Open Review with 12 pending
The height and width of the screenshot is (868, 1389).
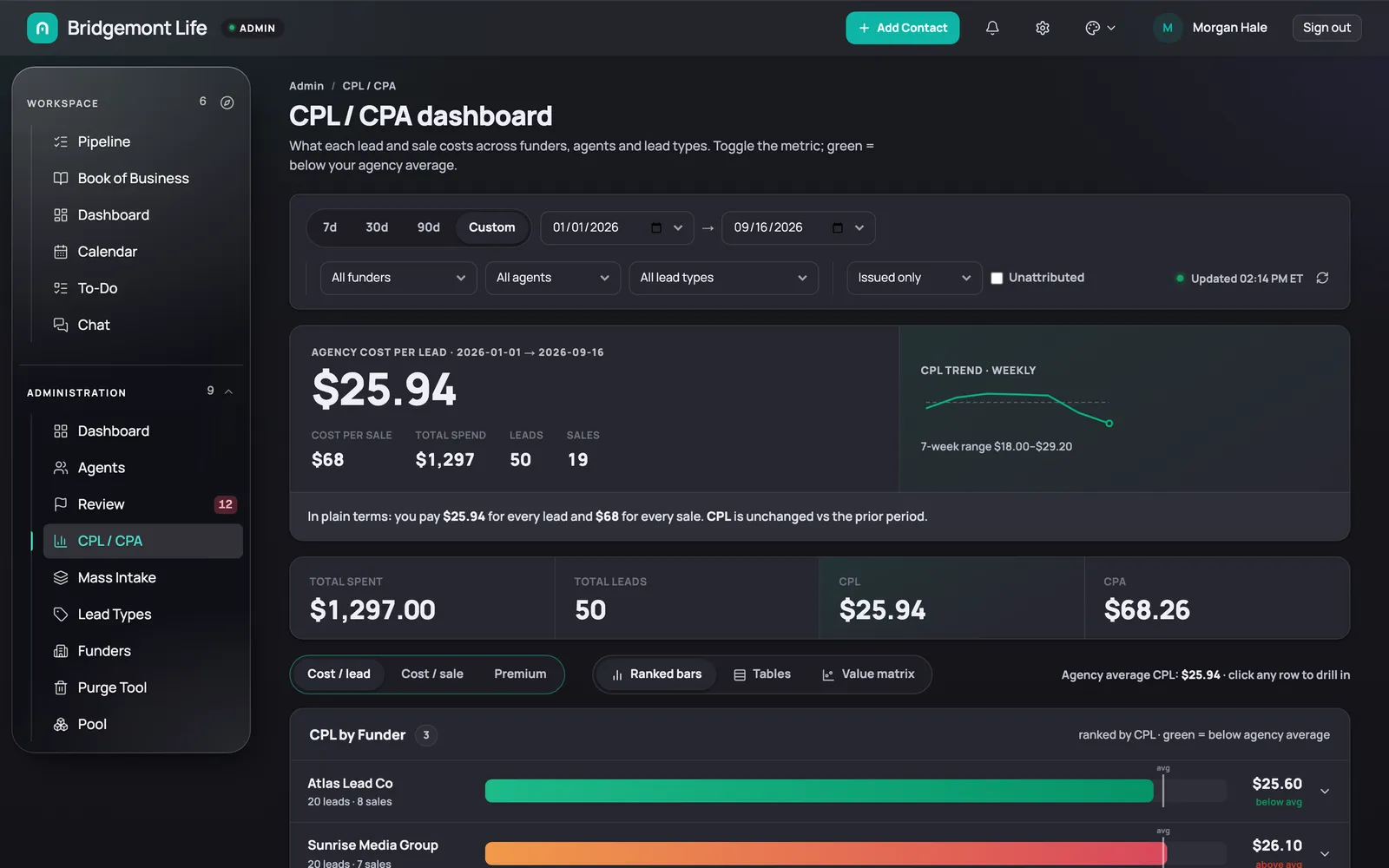pos(143,504)
